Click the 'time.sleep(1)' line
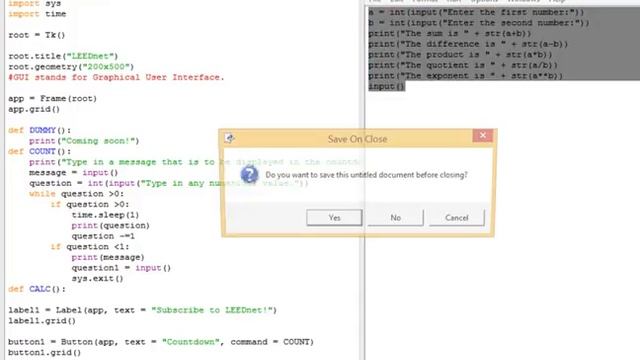 105,216
